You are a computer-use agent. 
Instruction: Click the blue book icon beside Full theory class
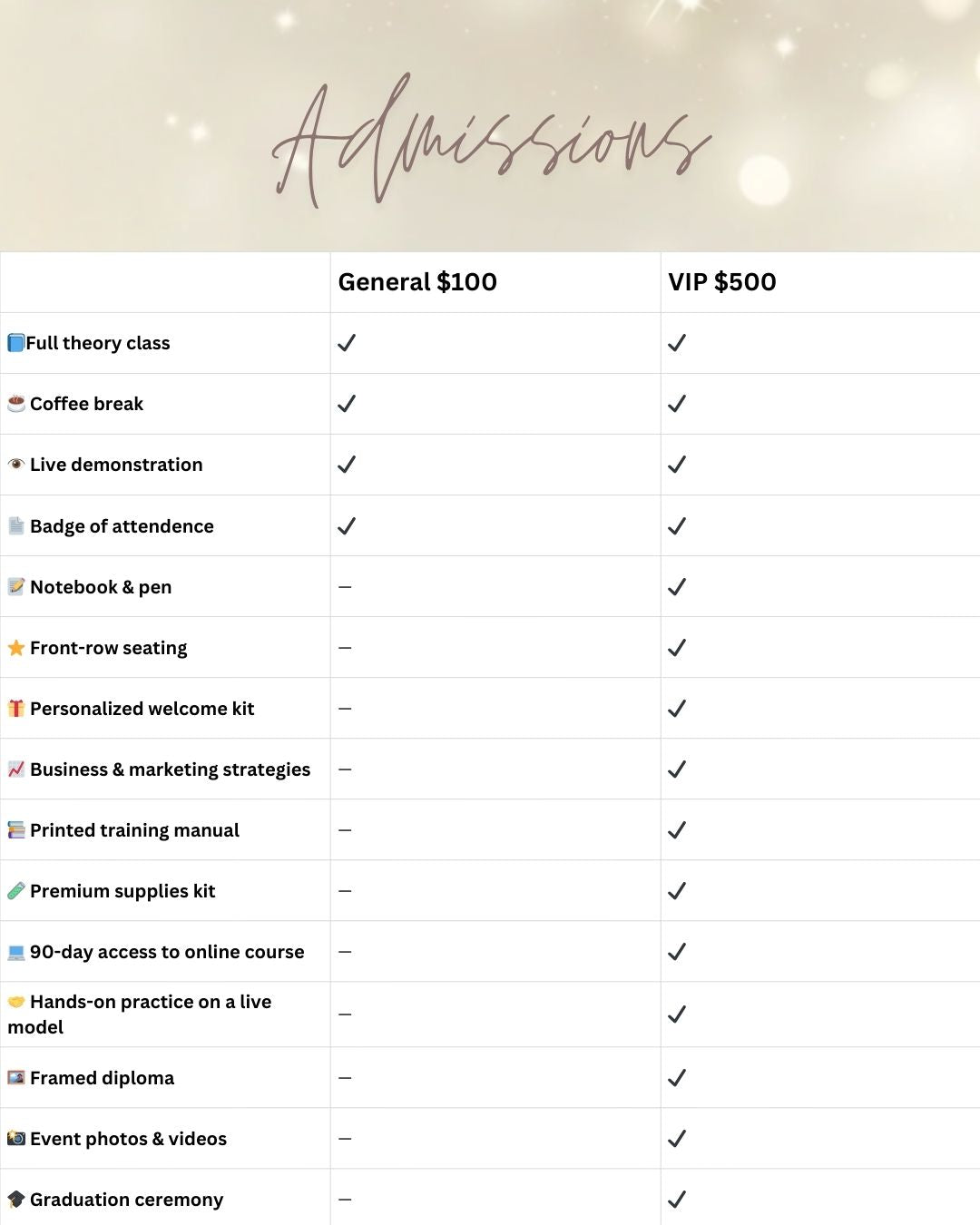pyautogui.click(x=15, y=343)
